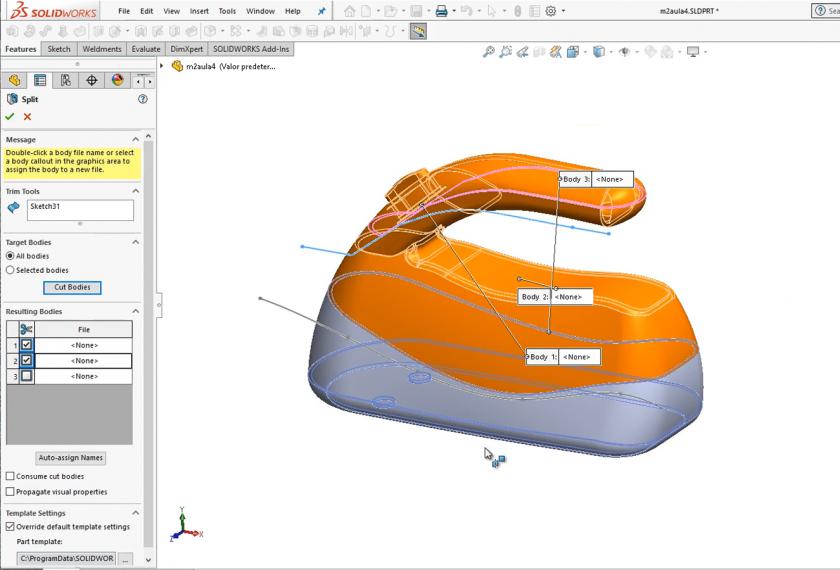The image size is (840, 570).
Task: Open the Options gear icon
Action: [x=550, y=11]
